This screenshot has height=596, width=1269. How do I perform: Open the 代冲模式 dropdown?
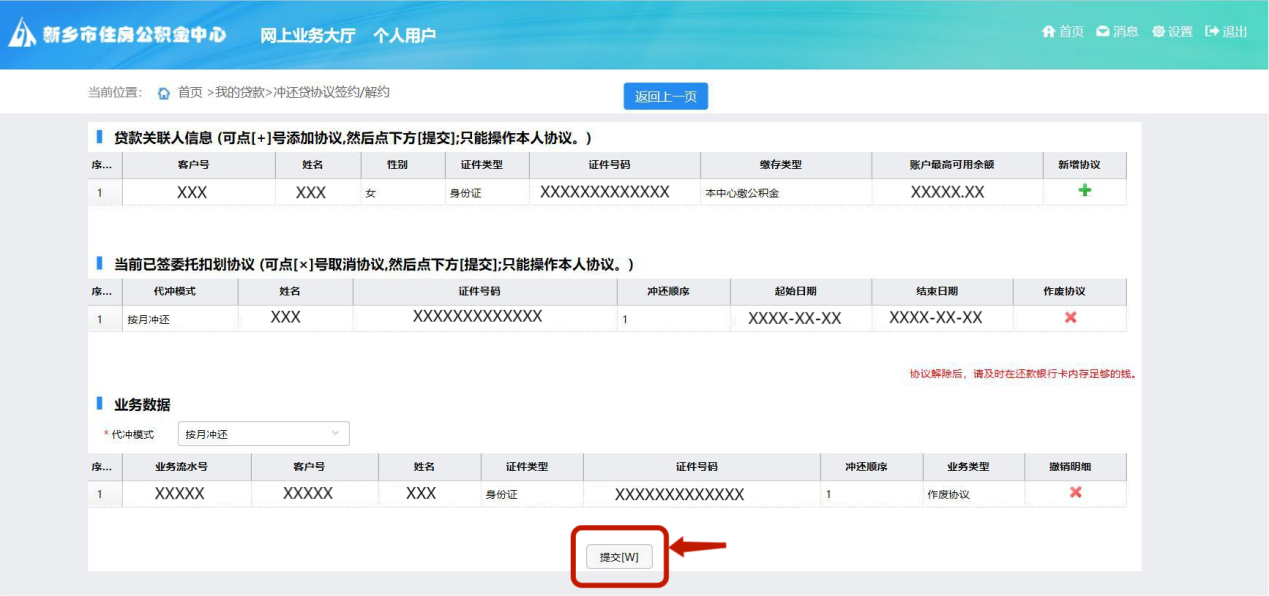pos(264,434)
